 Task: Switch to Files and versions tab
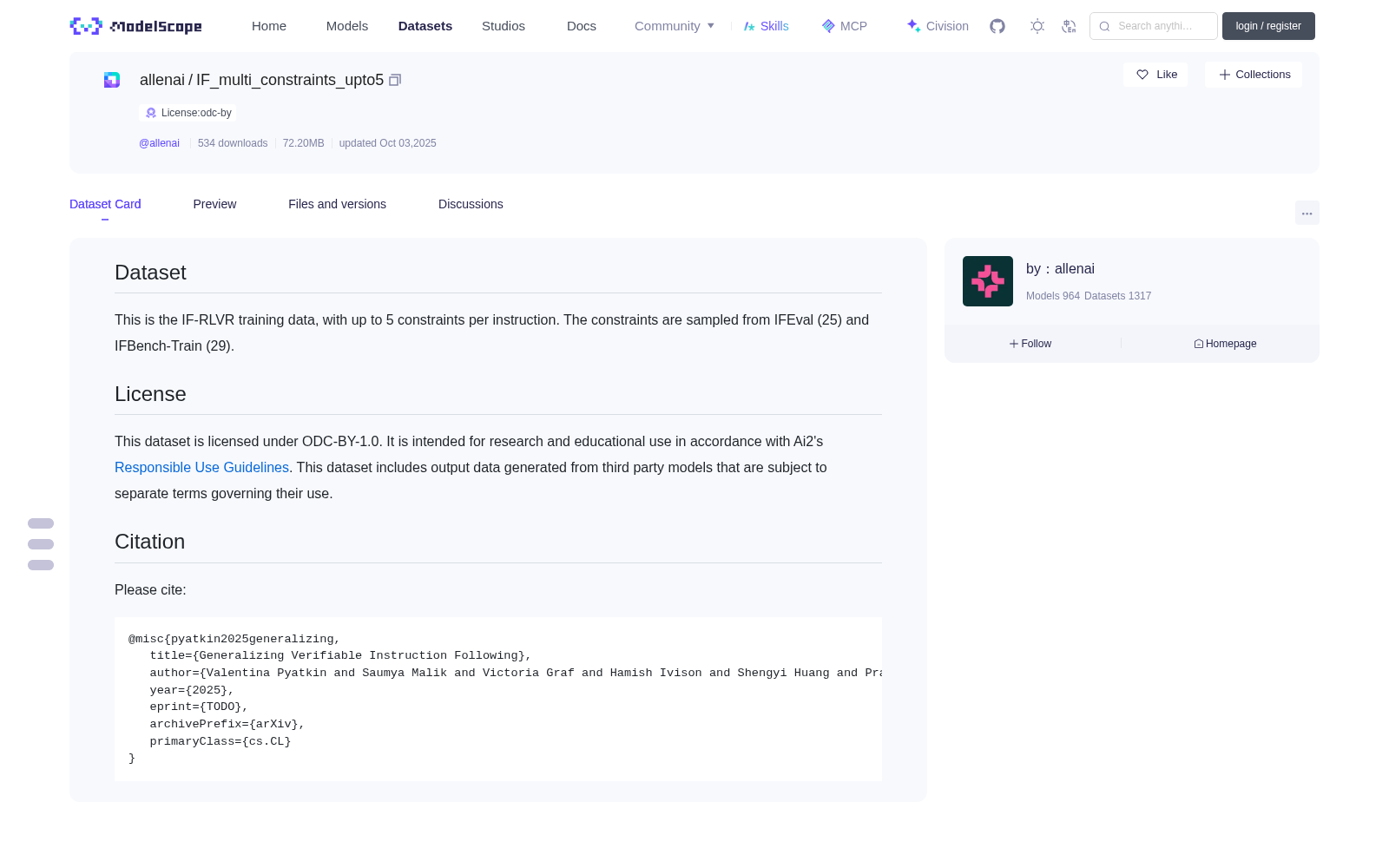(x=337, y=204)
